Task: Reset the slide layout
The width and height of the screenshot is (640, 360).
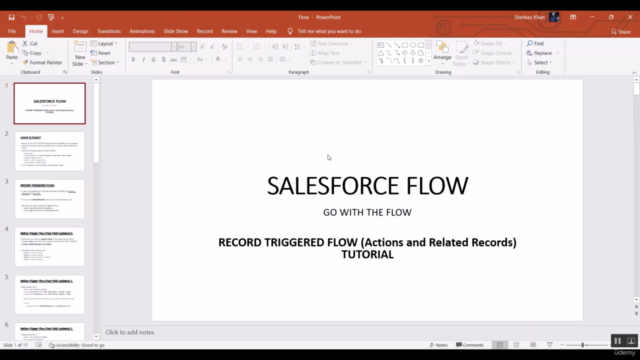Action: (100, 53)
